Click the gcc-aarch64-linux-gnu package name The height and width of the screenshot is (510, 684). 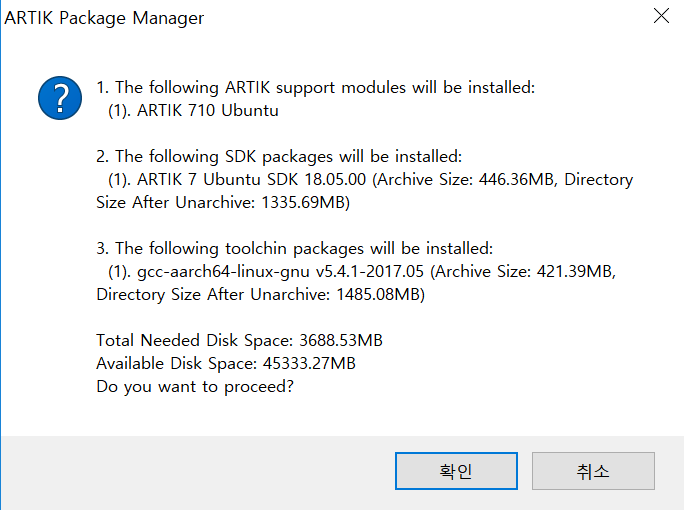[223, 271]
